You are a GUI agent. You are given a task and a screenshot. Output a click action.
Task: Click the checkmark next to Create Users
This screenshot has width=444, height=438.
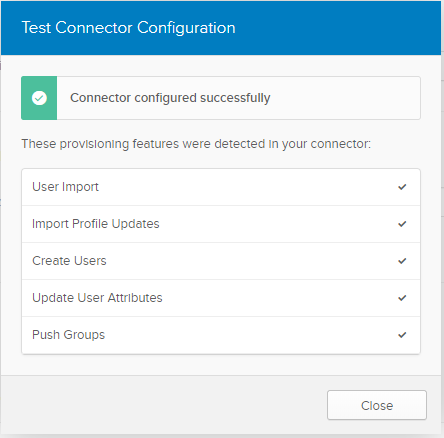(x=402, y=261)
